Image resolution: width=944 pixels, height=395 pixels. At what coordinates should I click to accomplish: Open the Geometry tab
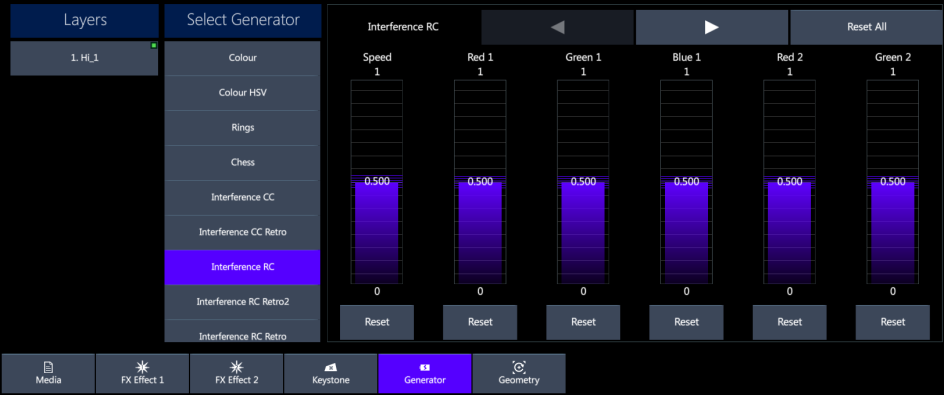[x=519, y=373]
